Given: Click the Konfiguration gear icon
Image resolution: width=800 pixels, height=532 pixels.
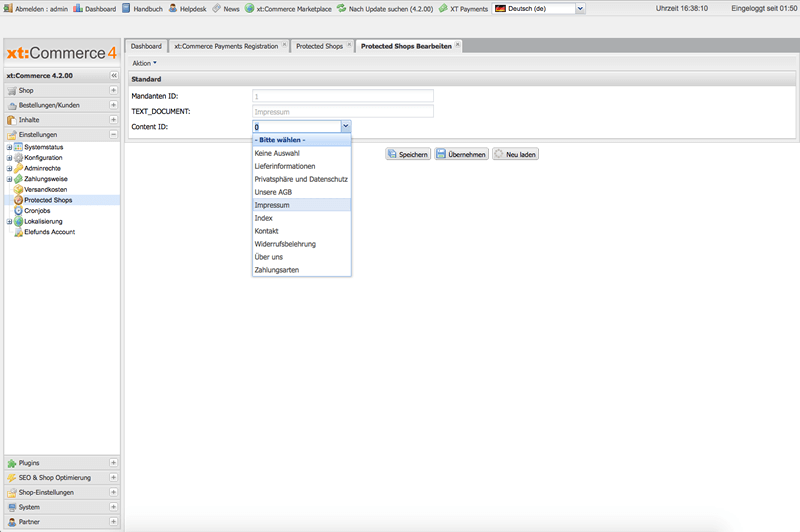Looking at the screenshot, I should pos(18,158).
